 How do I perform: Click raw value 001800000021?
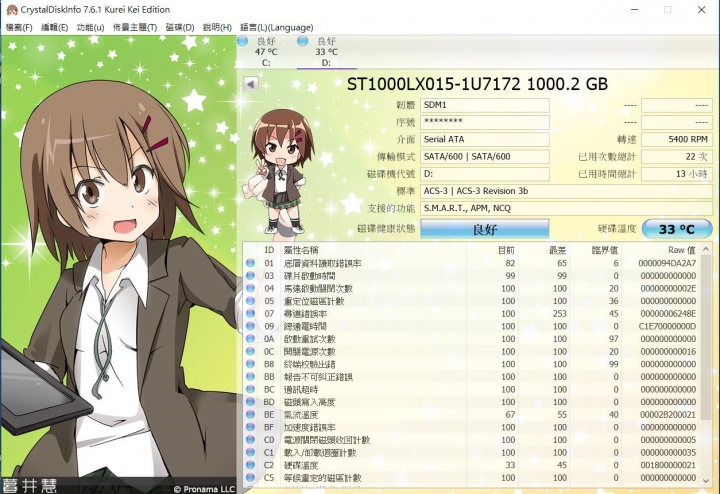668,465
